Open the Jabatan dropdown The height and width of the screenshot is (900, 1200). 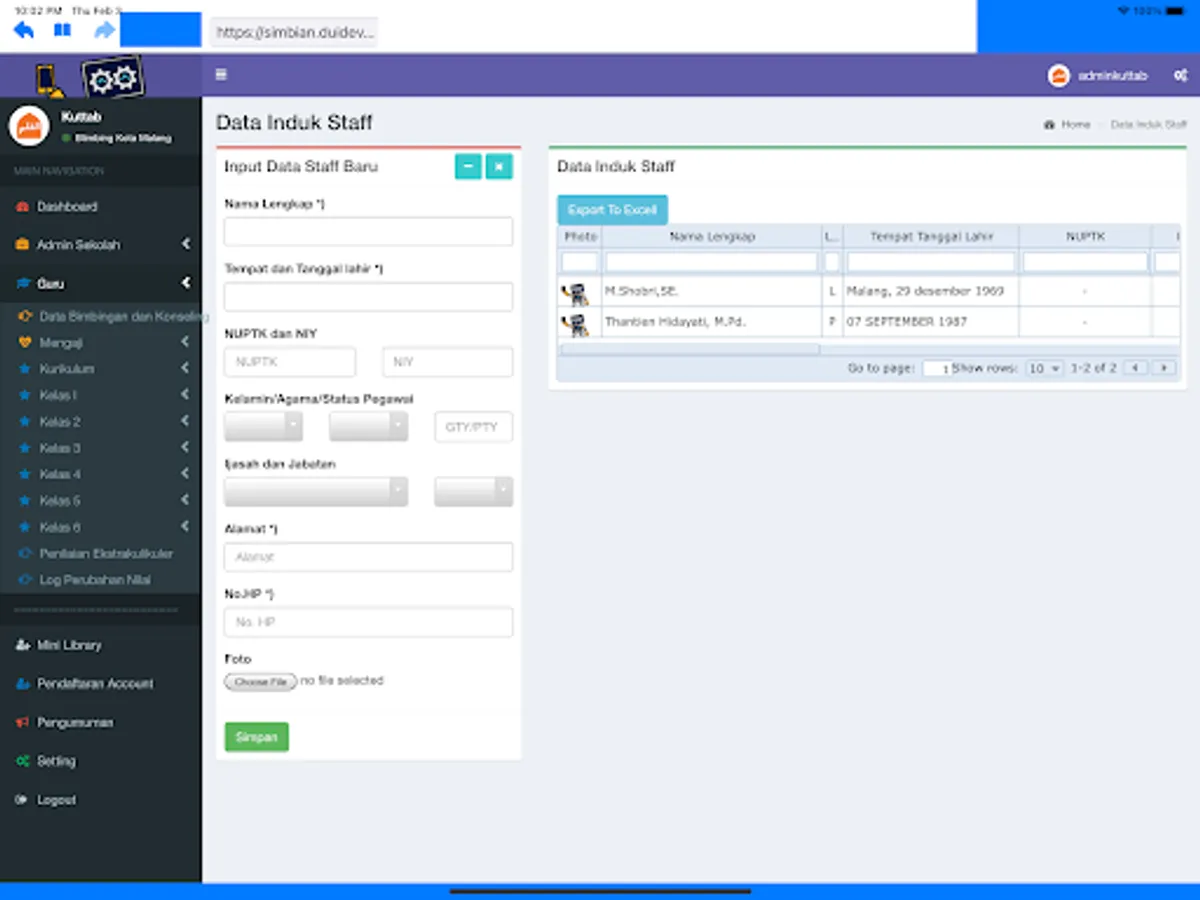[473, 492]
